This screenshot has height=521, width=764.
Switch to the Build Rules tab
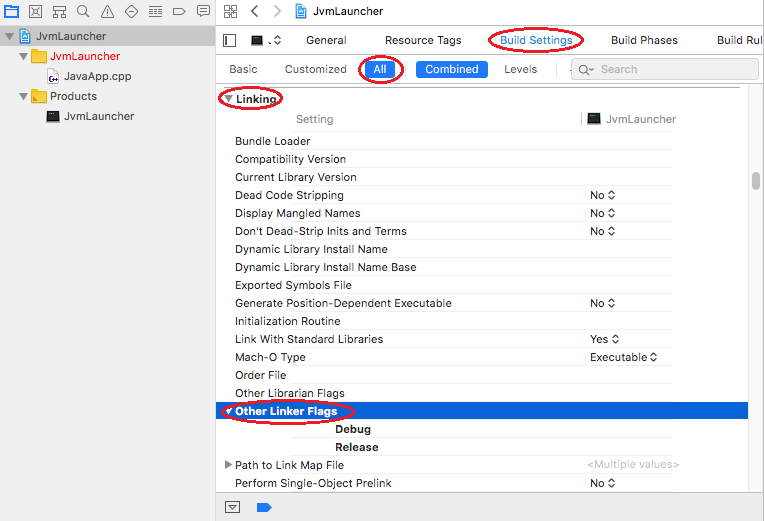[739, 40]
